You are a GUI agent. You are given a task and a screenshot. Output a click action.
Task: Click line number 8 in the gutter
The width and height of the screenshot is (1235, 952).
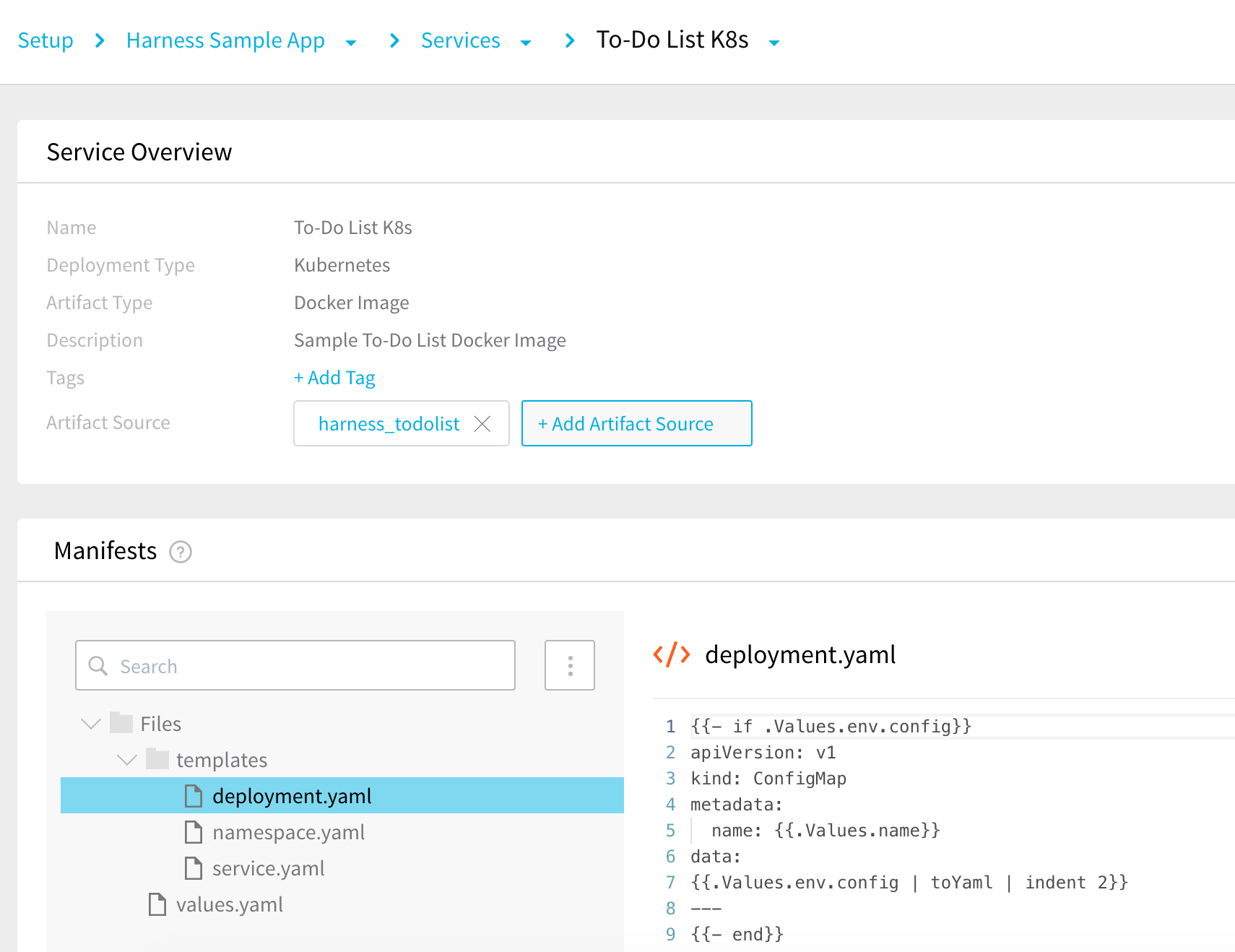tap(670, 909)
